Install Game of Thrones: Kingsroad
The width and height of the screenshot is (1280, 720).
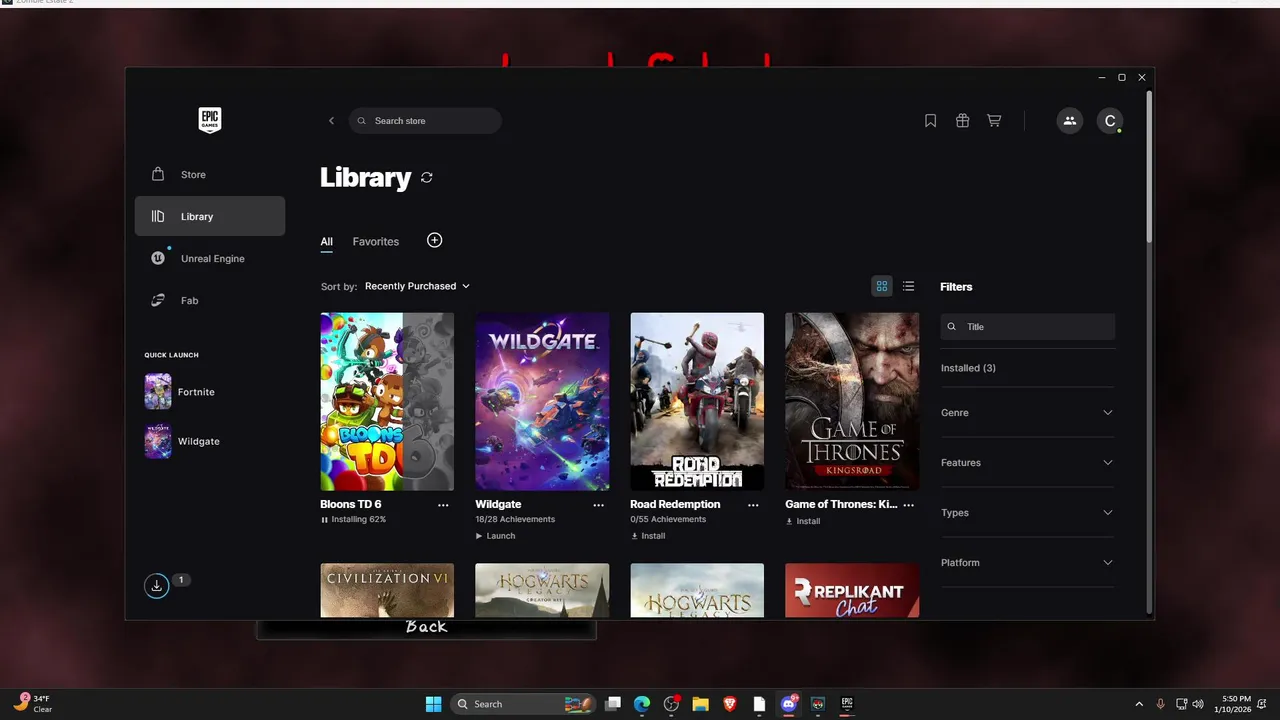tap(803, 521)
